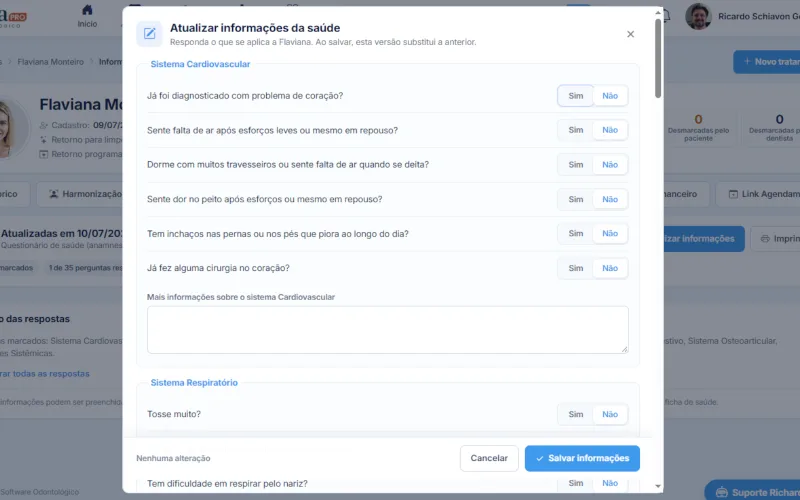Open Ricardo Schiavon user avatar in background
This screenshot has height=500, width=800.
[x=698, y=16]
